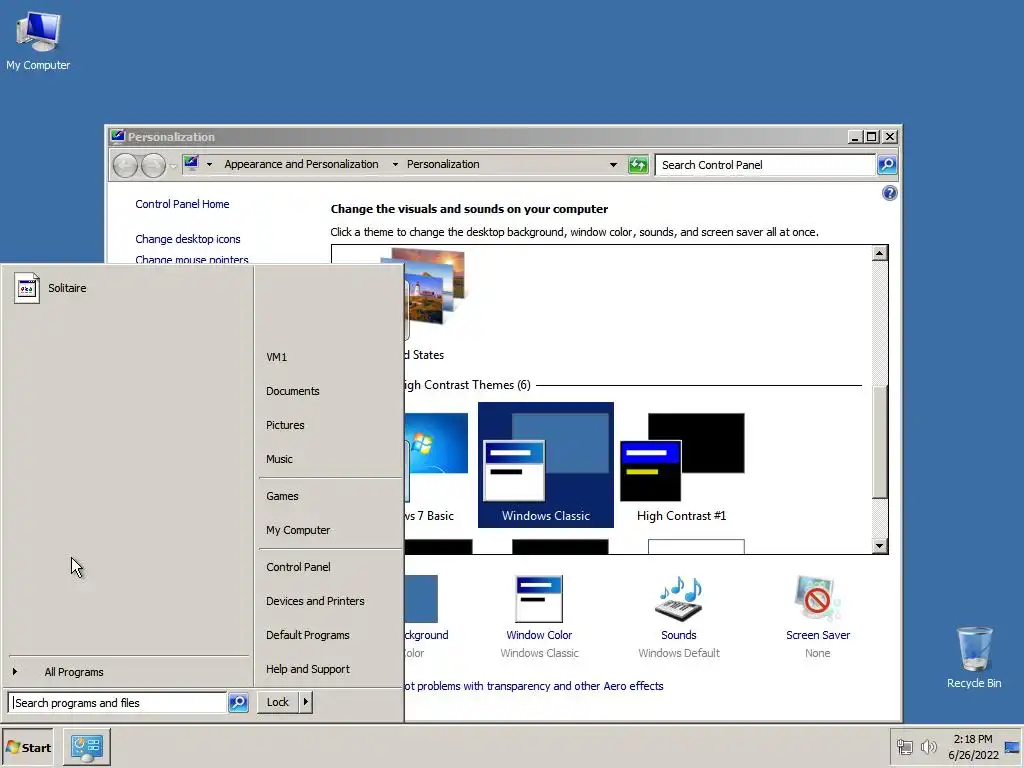This screenshot has width=1024, height=768.
Task: Open VM1 user folder in Start menu
Action: click(276, 357)
